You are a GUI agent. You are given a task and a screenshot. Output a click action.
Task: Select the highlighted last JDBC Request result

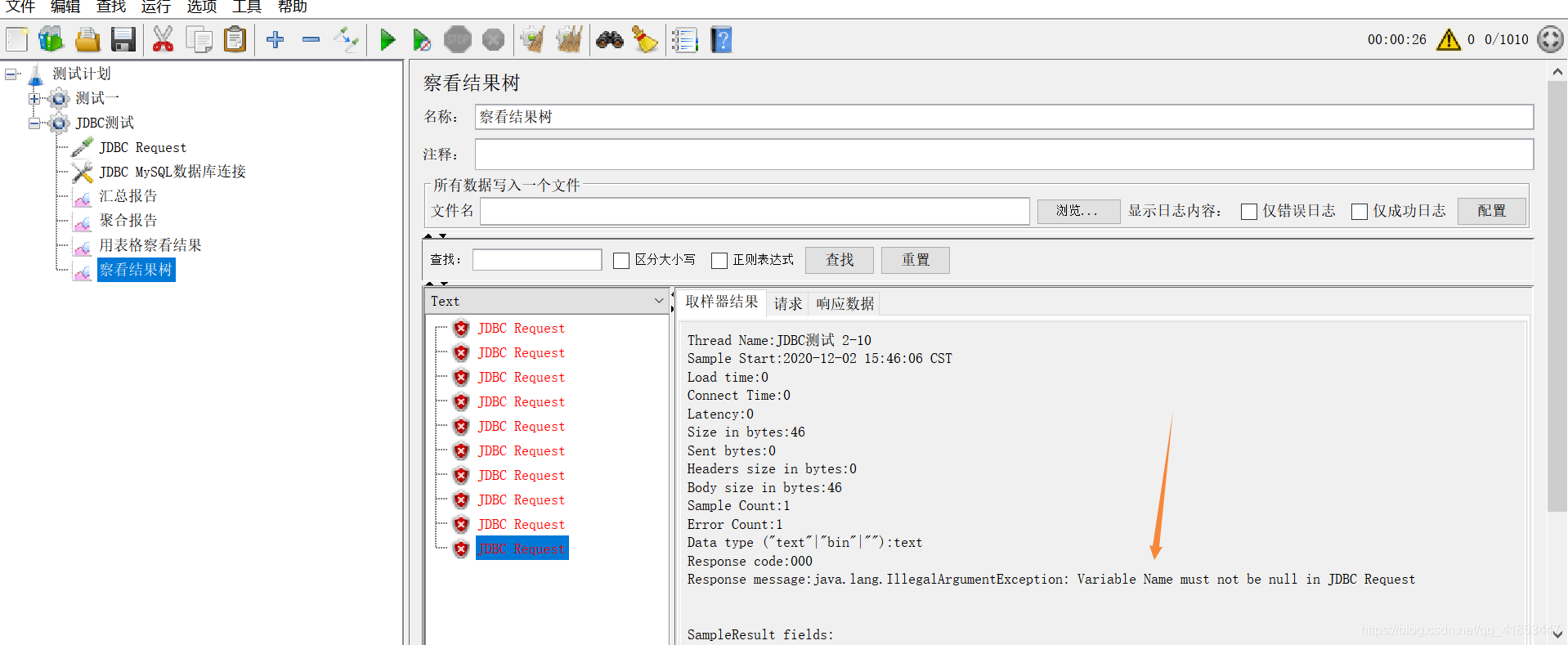click(522, 549)
